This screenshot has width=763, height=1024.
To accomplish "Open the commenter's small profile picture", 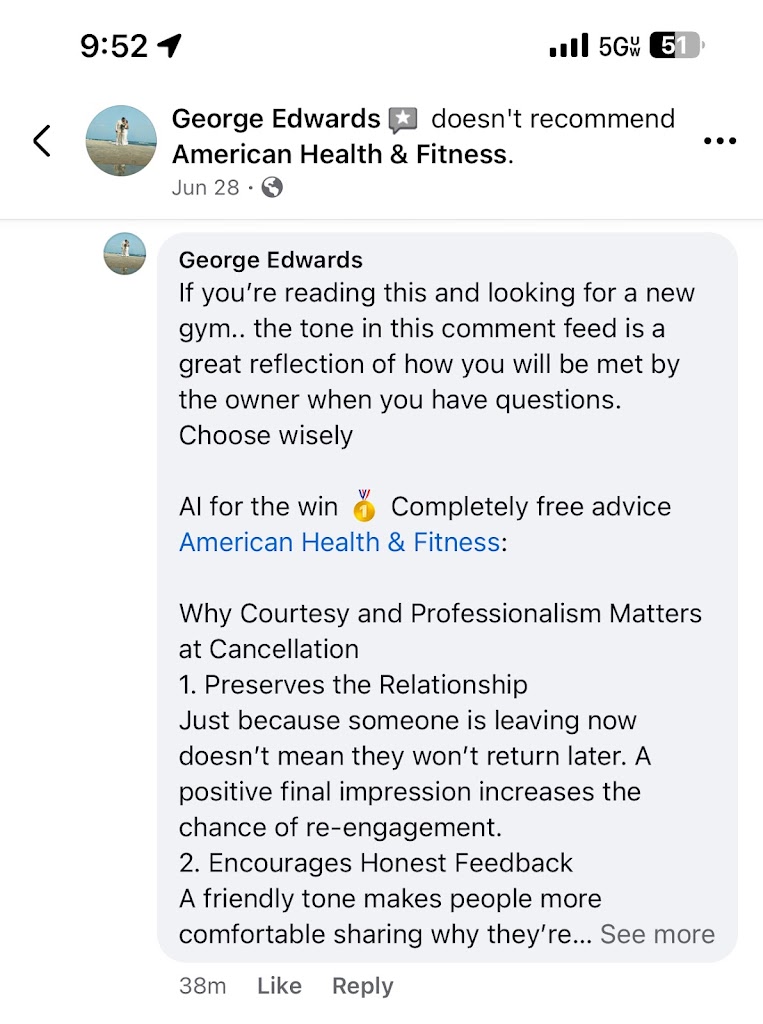I will 125,254.
